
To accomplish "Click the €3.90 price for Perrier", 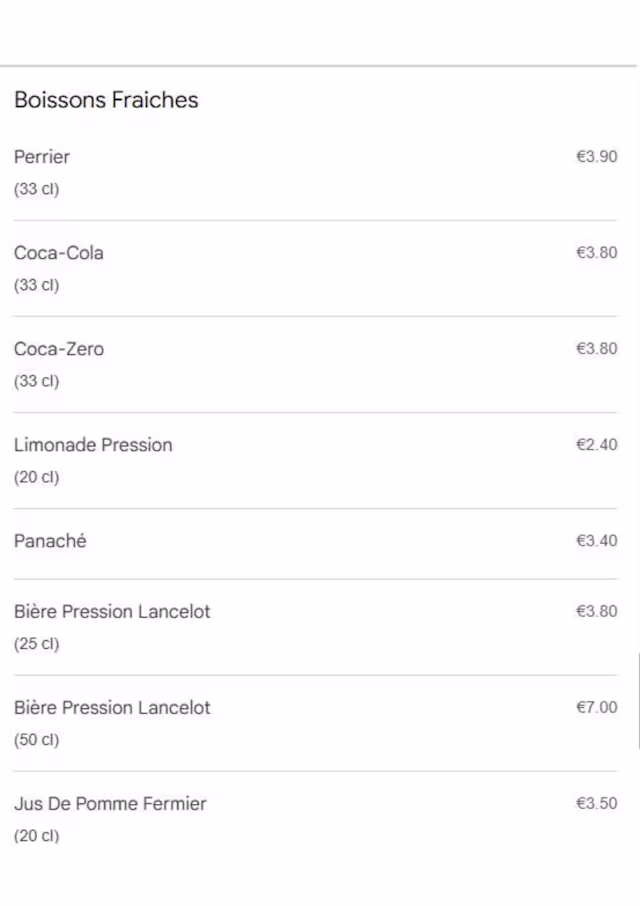I will click(x=596, y=157).
